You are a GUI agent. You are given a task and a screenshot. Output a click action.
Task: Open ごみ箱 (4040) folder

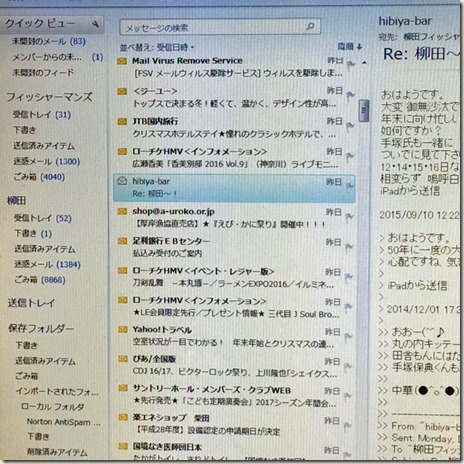[39, 177]
